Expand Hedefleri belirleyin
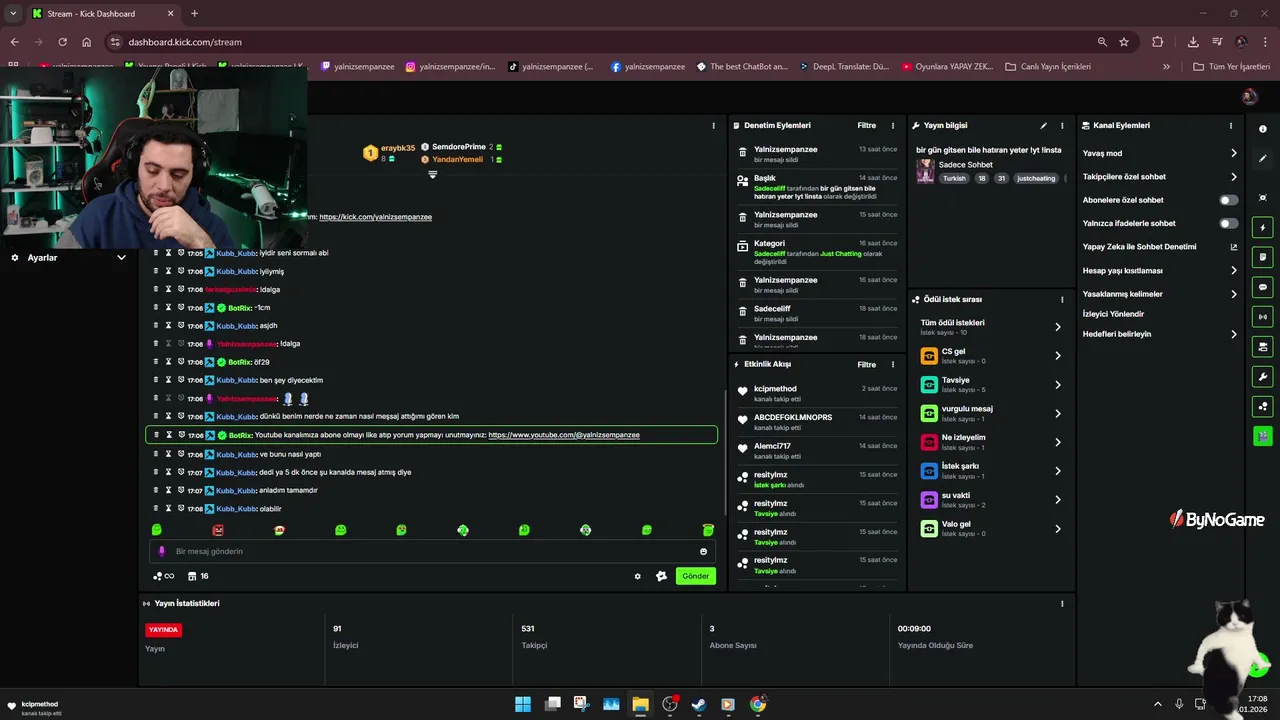The height and width of the screenshot is (720, 1280). point(1233,334)
